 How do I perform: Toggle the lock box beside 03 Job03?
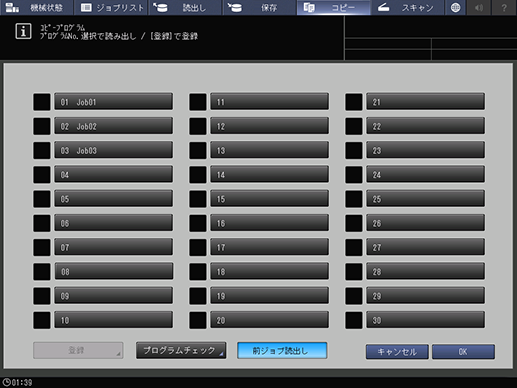tap(42, 150)
